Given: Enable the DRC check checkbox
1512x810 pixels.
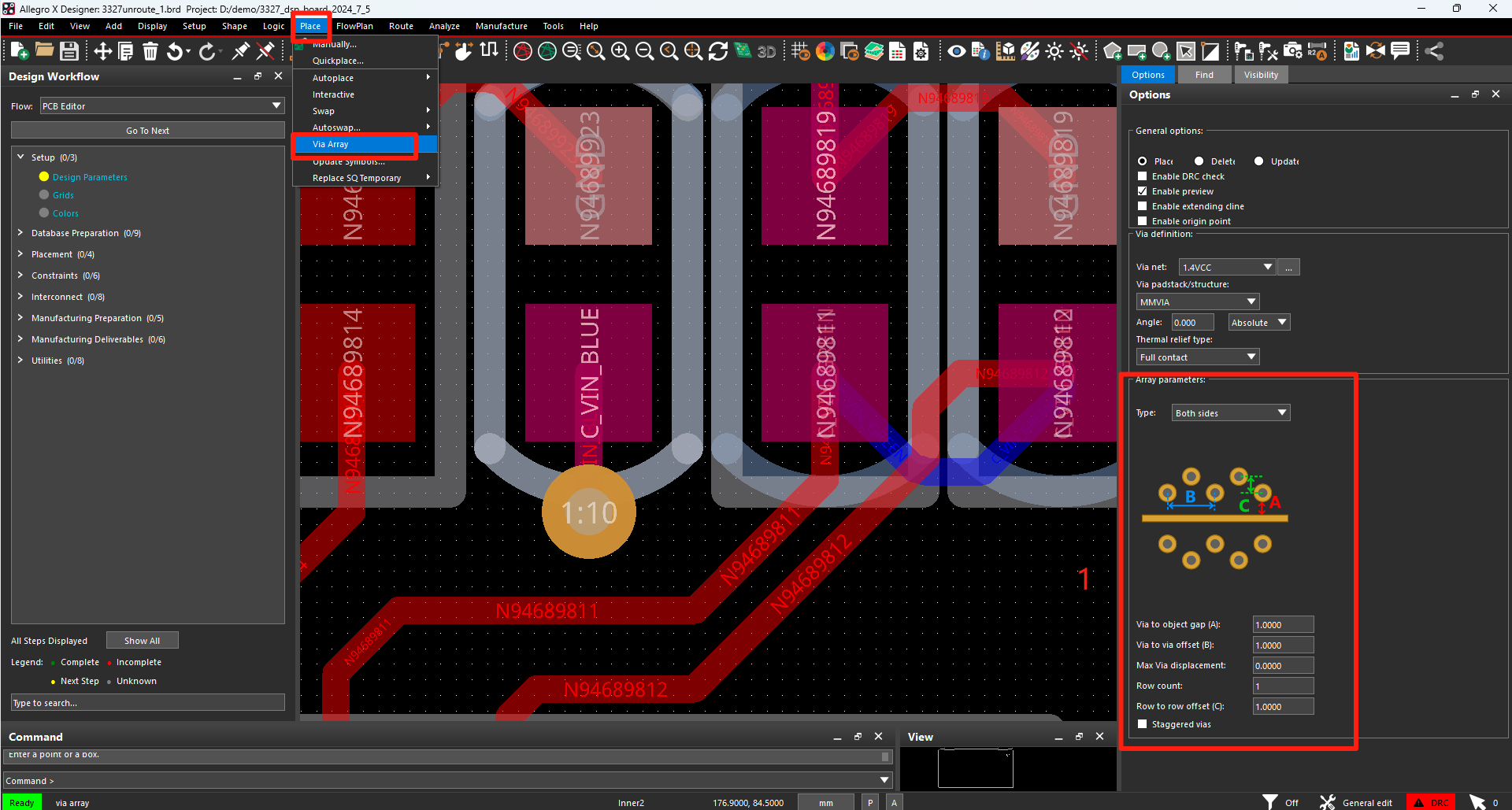Looking at the screenshot, I should 1142,176.
